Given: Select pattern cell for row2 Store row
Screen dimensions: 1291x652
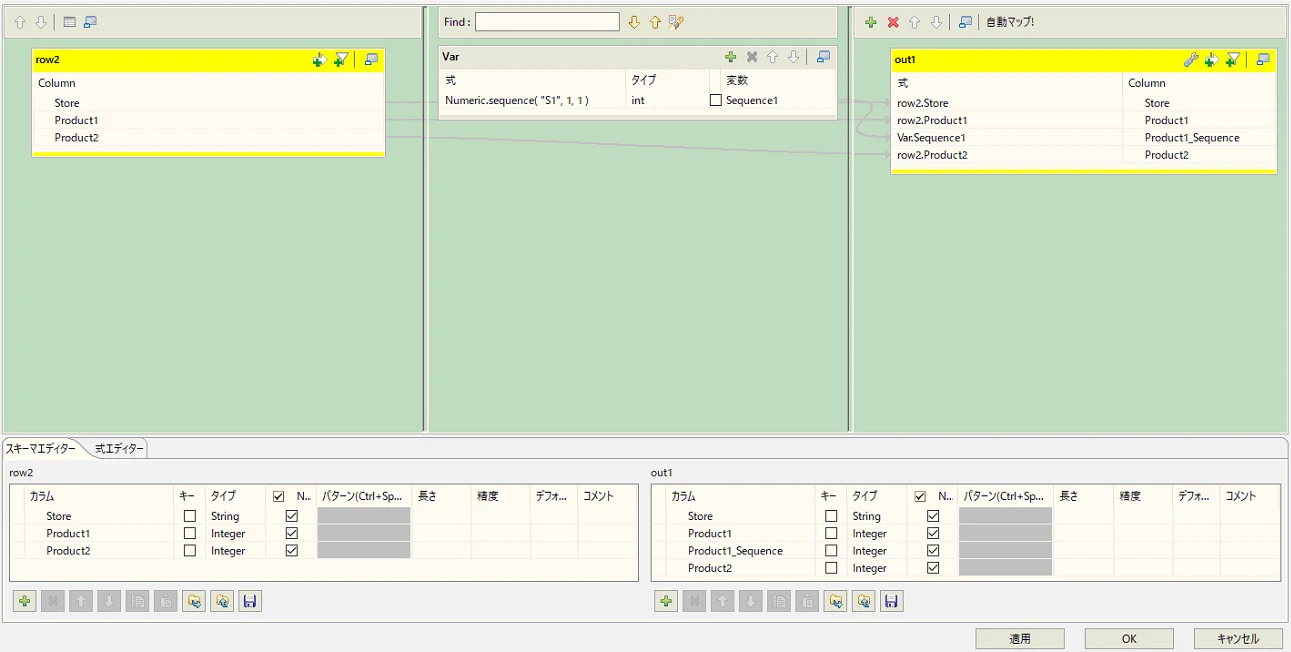Looking at the screenshot, I should [363, 516].
